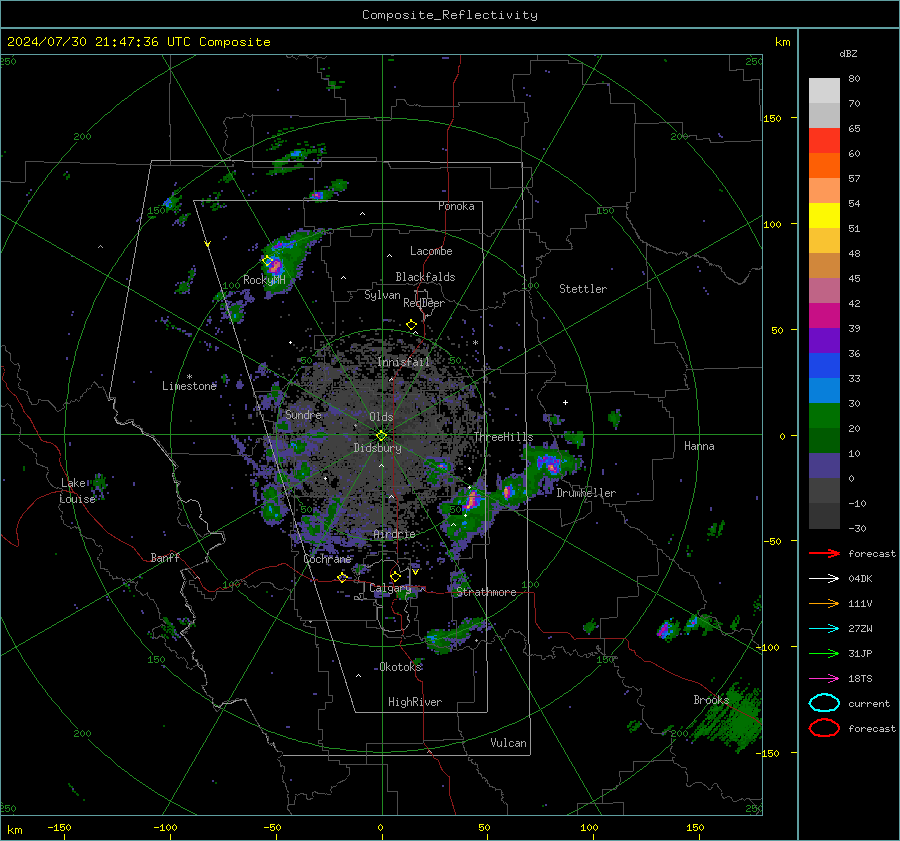Select the light gray 80 dBZ color swatch
The height and width of the screenshot is (841, 900).
tap(824, 91)
